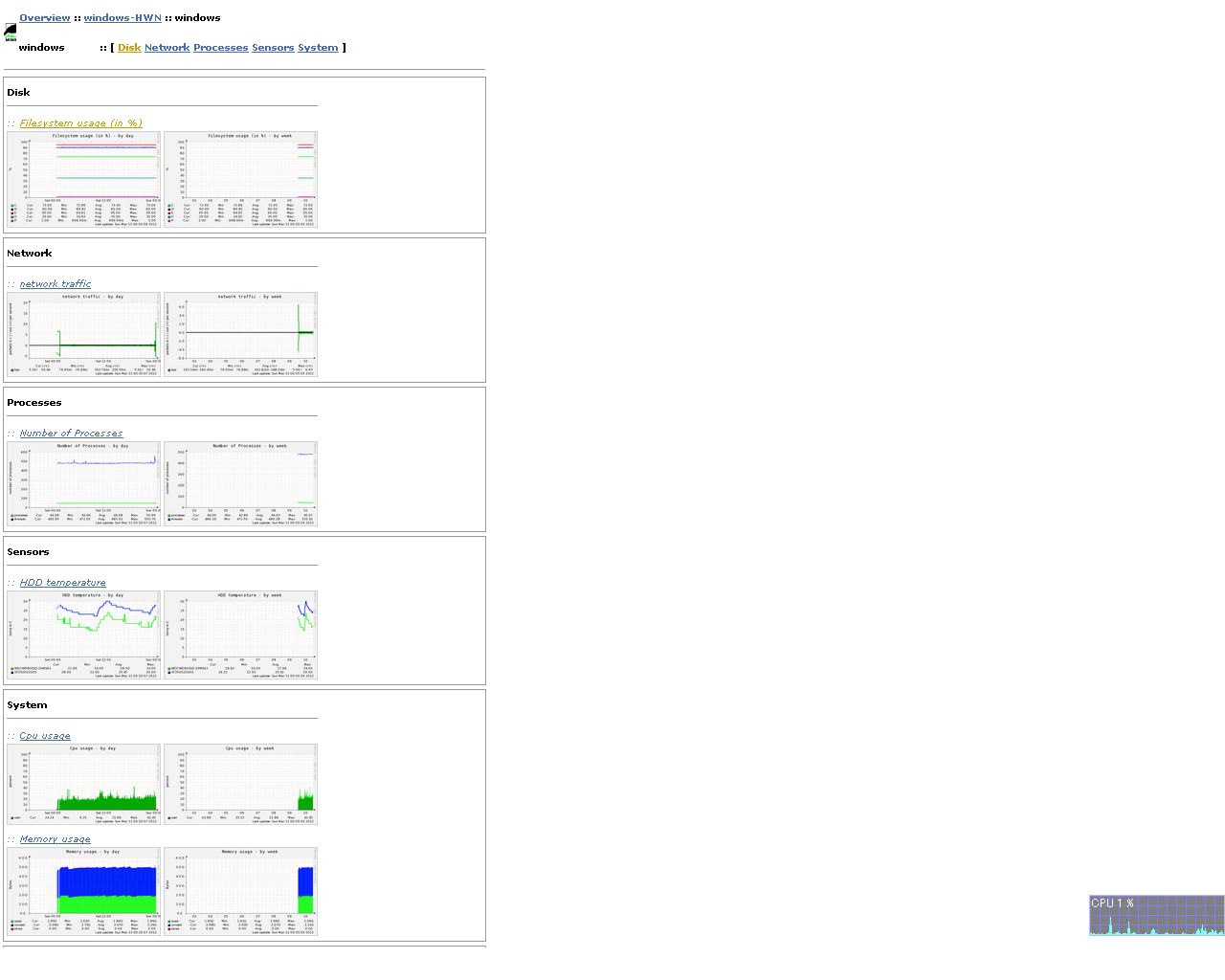Open the Overview breadcrumb link
The width and height of the screenshot is (1225, 980).
coord(45,18)
